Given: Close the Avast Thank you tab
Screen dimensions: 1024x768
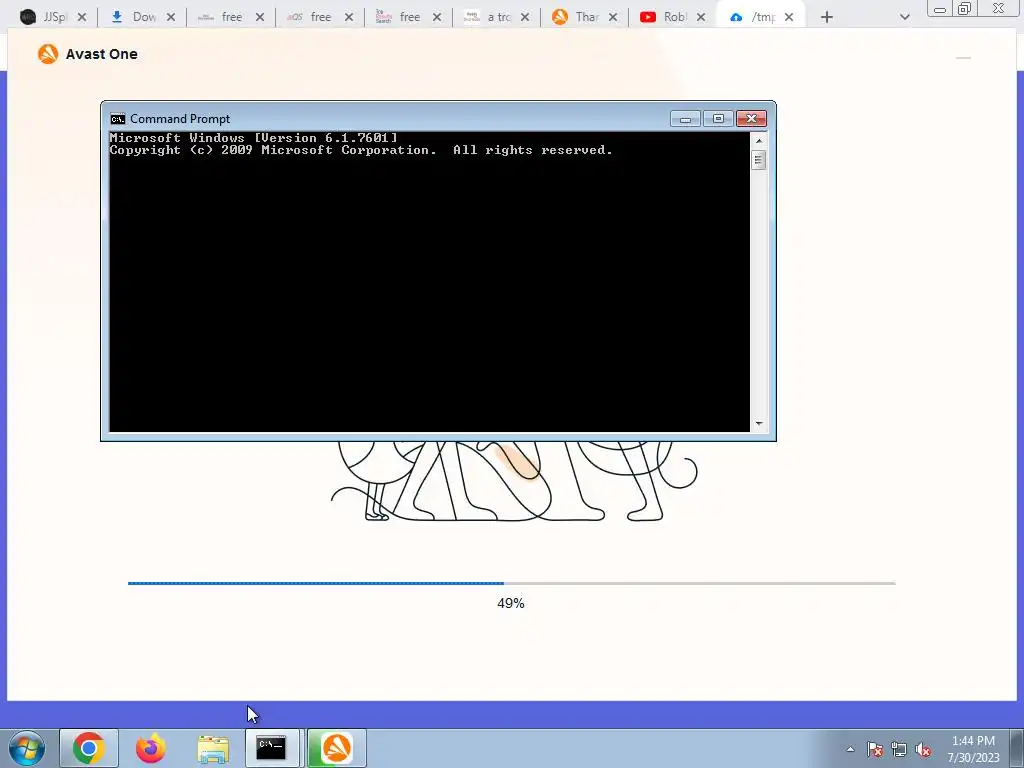Looking at the screenshot, I should tap(613, 17).
